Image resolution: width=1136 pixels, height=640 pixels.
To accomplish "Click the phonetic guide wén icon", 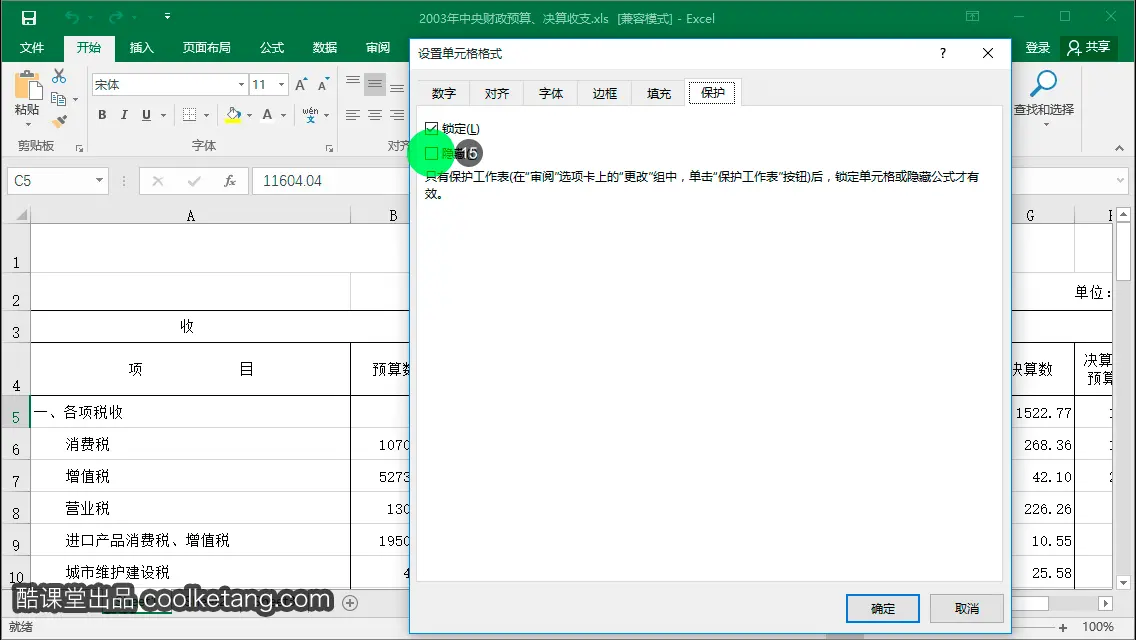I will tap(310, 115).
